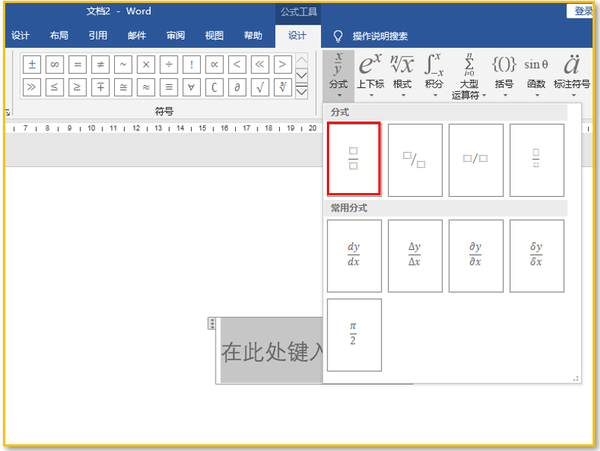Insert the approximately-congruent symbol
Viewport: 600px width, 451px height.
123,87
